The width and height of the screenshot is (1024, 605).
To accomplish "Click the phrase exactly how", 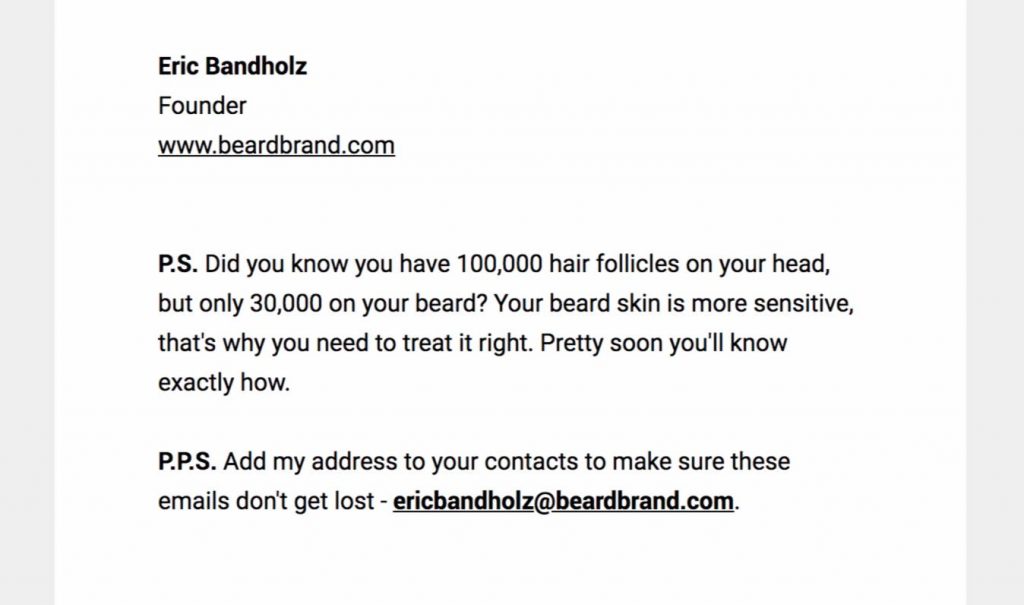I will tap(223, 382).
